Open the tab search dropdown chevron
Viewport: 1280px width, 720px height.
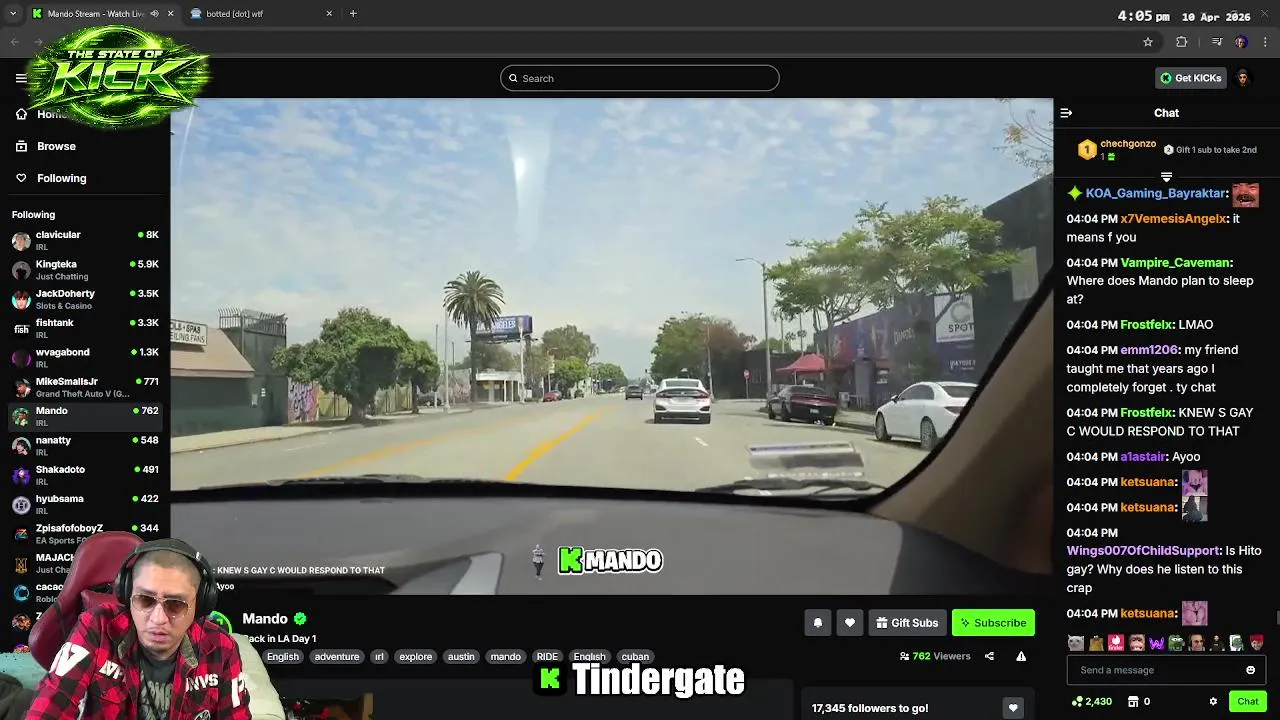tap(12, 14)
